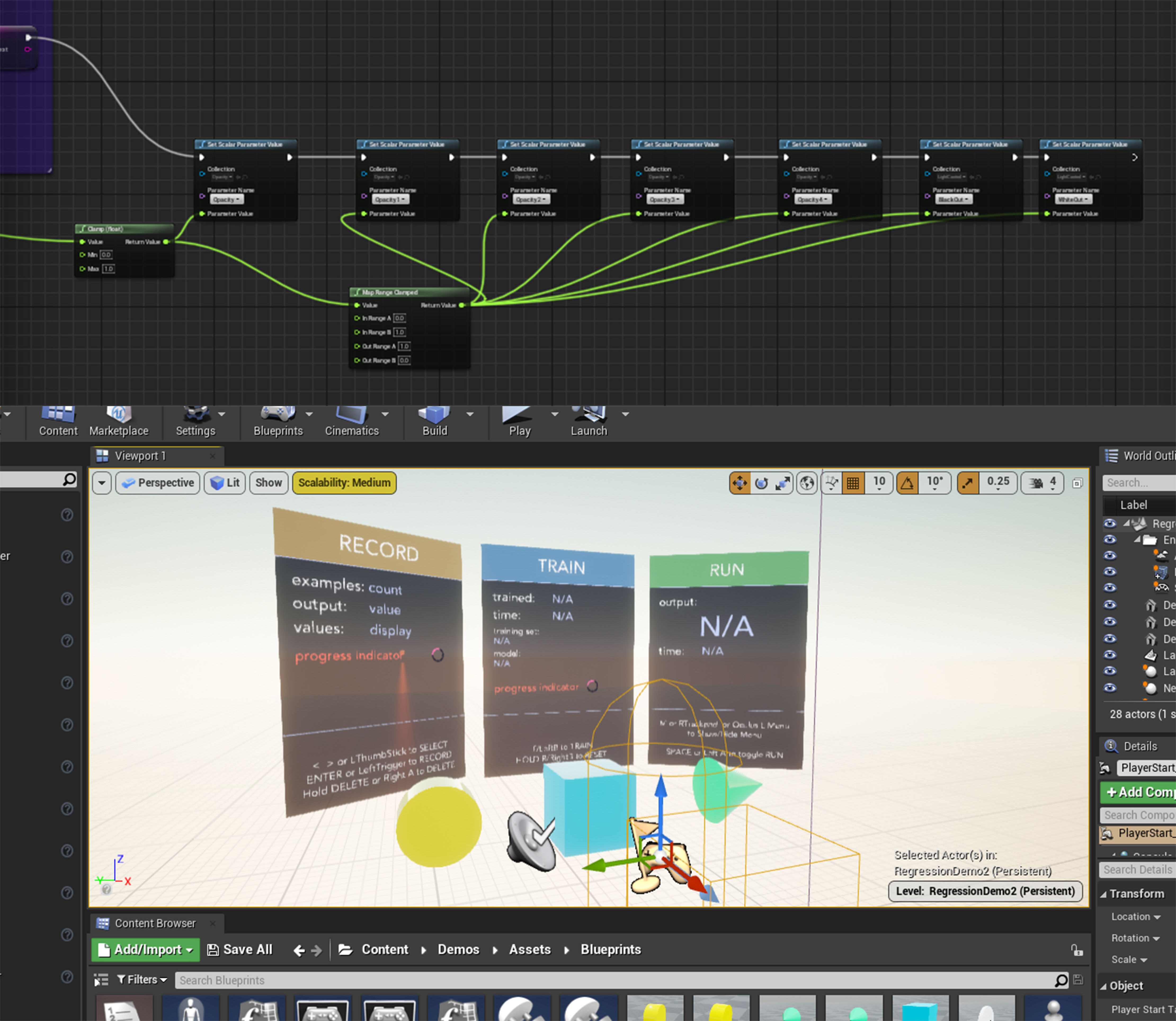Toggle grid snapping in viewport

coord(853,483)
